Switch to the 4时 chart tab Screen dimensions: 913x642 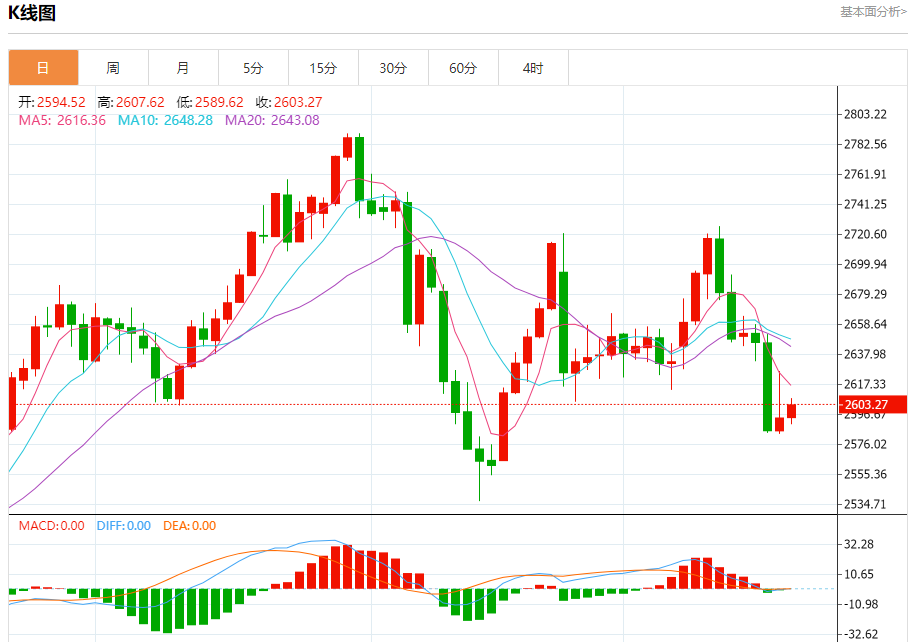(x=533, y=68)
